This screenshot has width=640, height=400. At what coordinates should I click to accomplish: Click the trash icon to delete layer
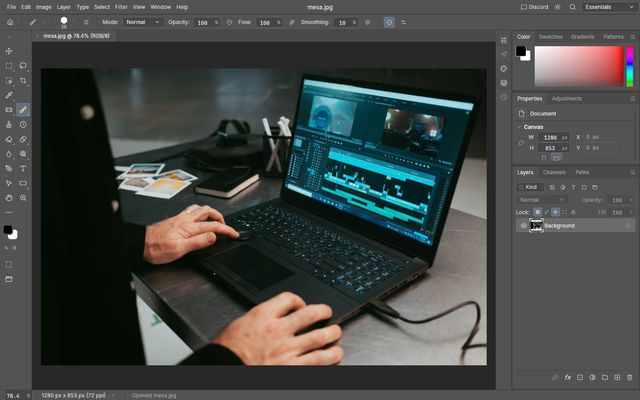[629, 378]
